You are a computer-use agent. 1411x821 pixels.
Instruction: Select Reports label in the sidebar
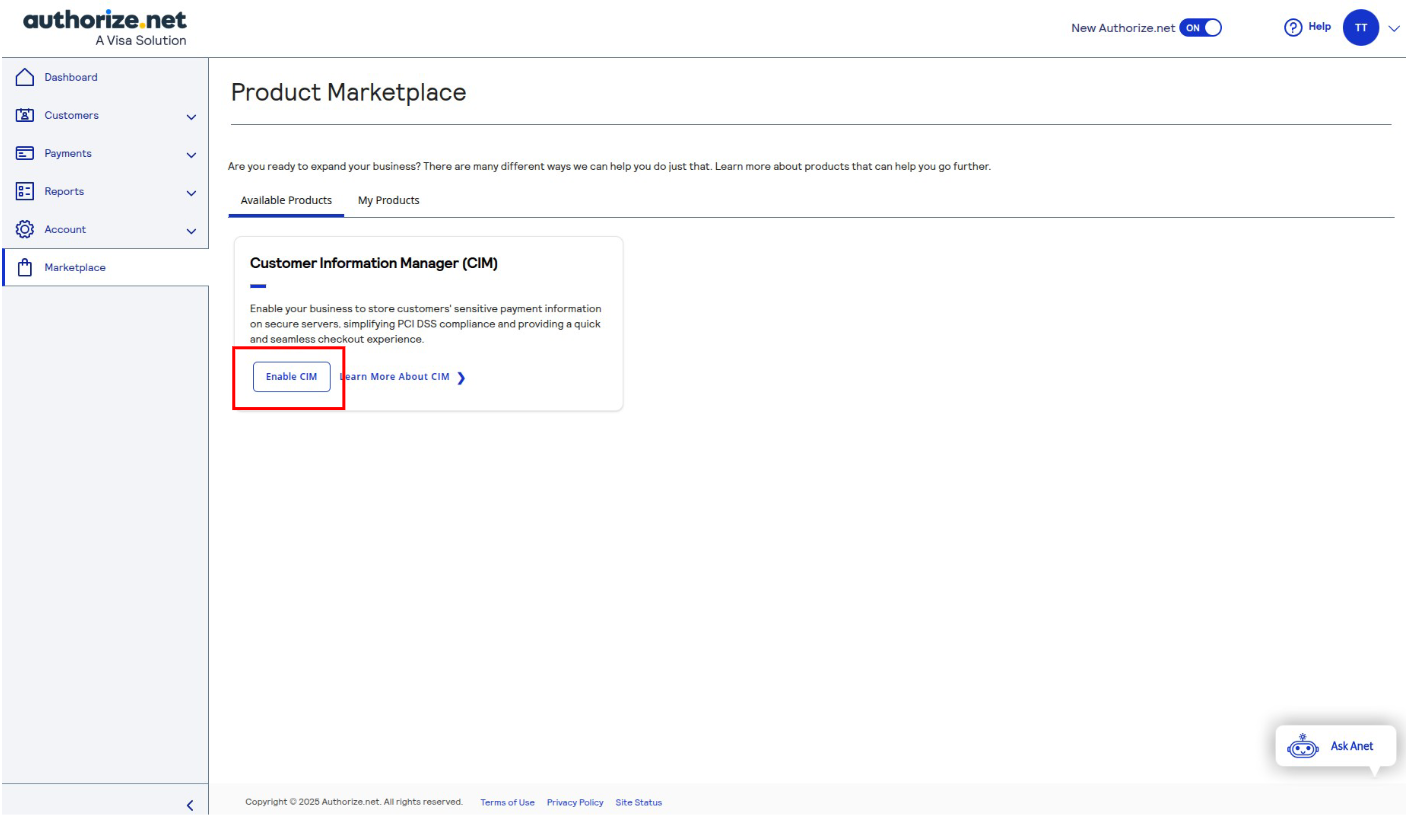point(64,192)
